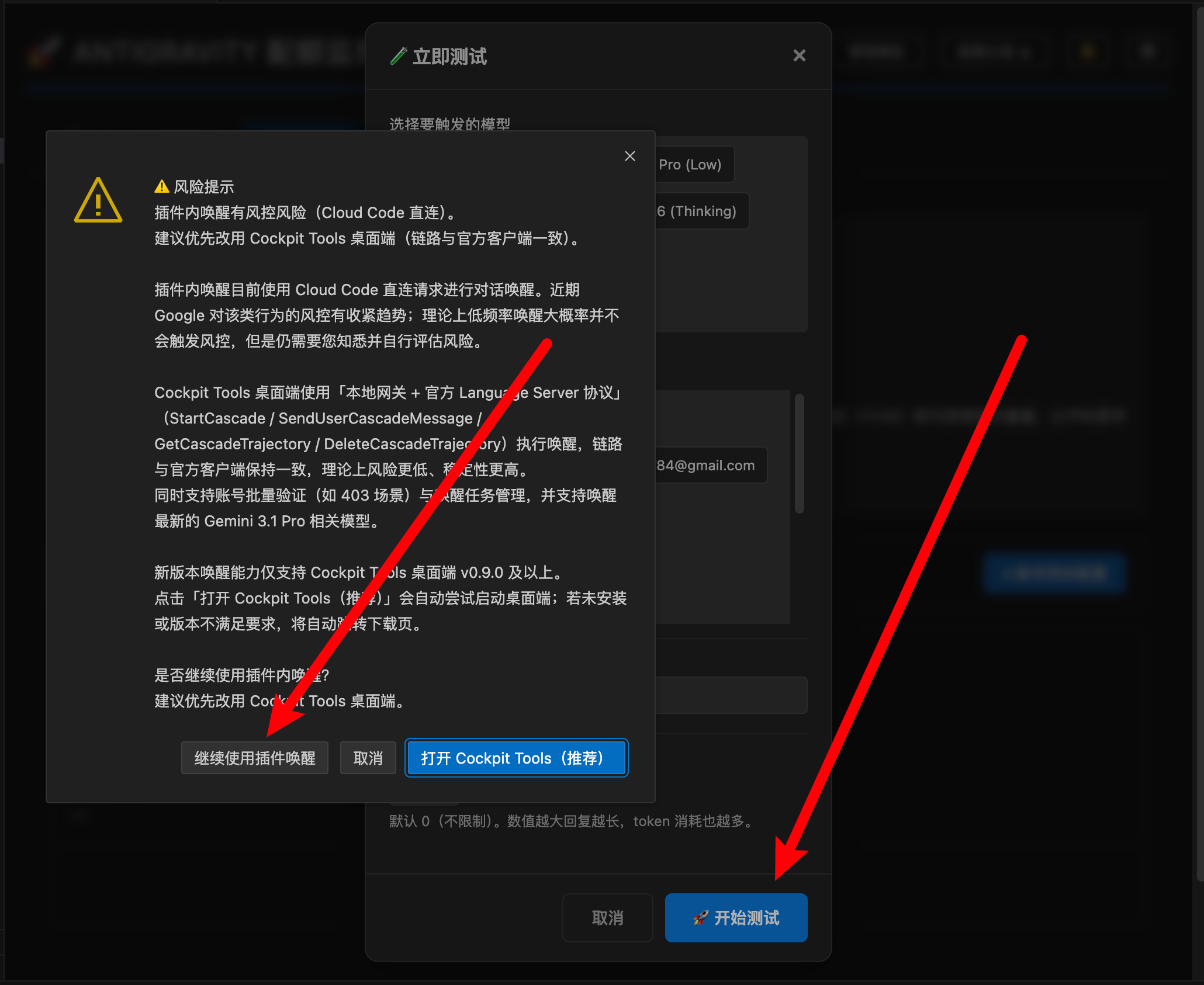This screenshot has width=1204, height=985.
Task: Close the 立即测试 dialog with X
Action: click(x=799, y=56)
